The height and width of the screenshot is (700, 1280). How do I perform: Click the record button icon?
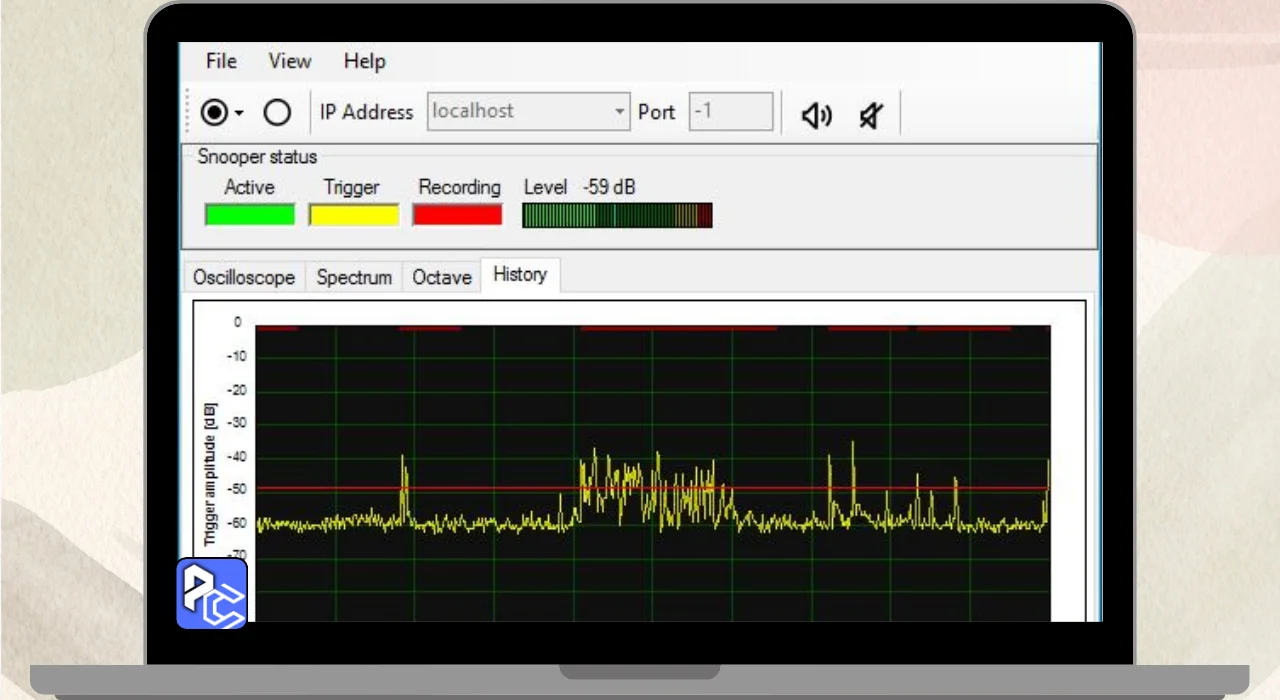click(214, 112)
